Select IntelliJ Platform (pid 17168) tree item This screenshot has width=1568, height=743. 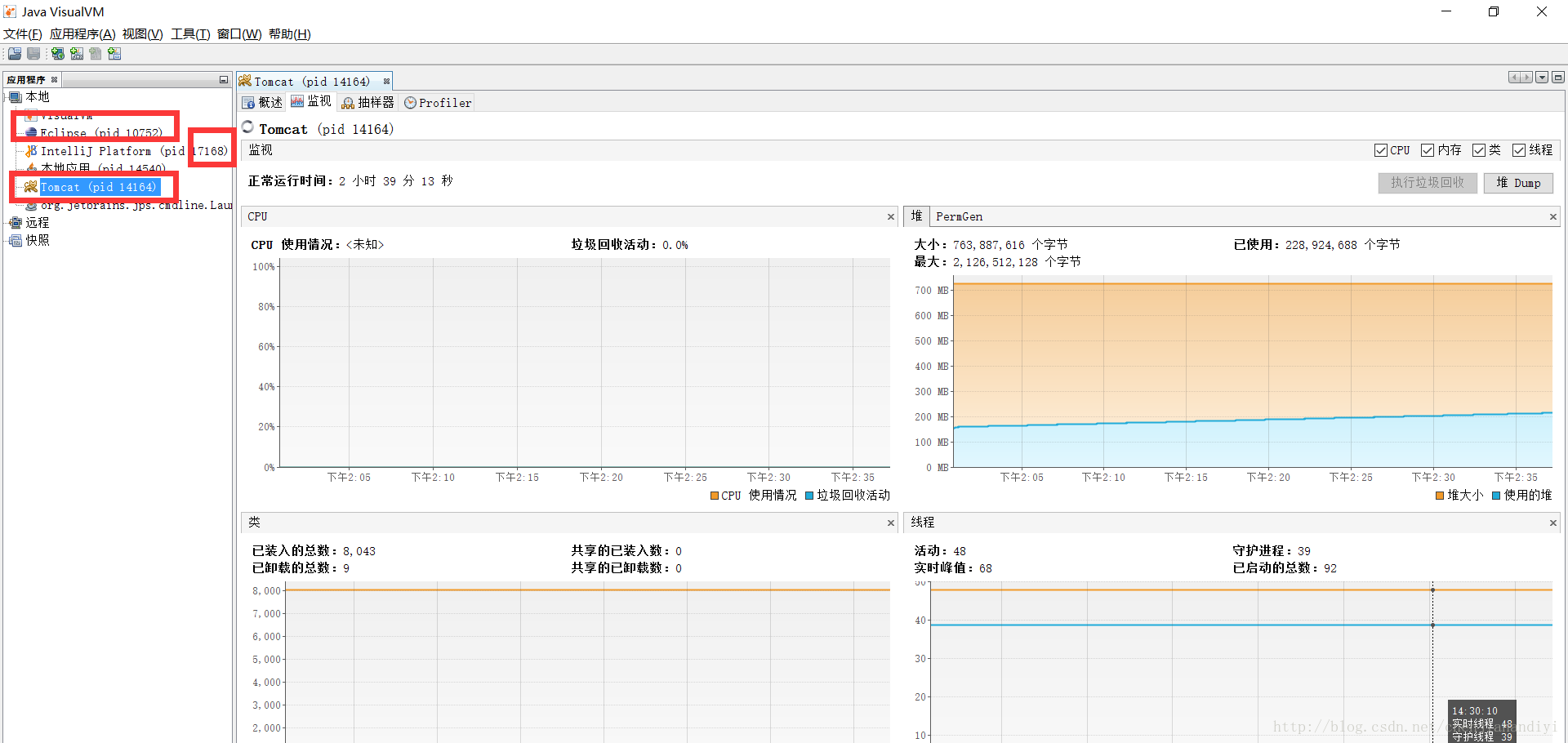(134, 151)
